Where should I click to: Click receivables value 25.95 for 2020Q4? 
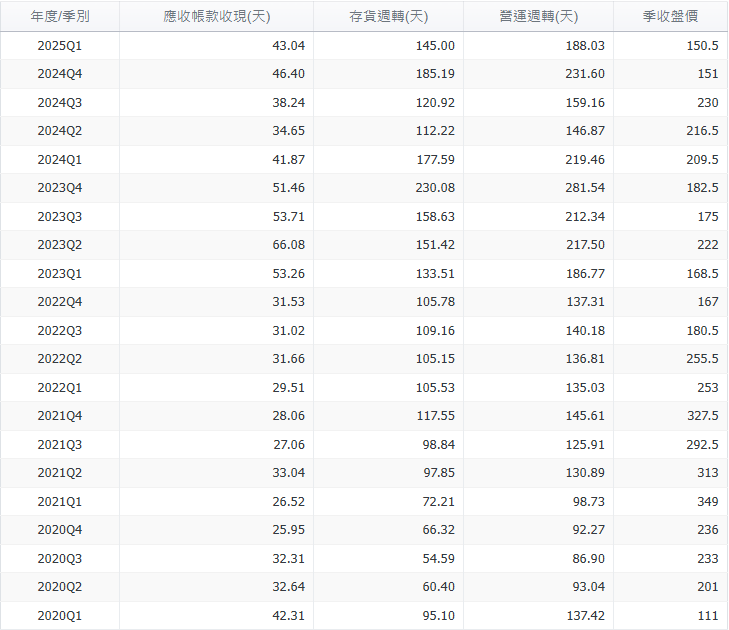click(x=287, y=530)
